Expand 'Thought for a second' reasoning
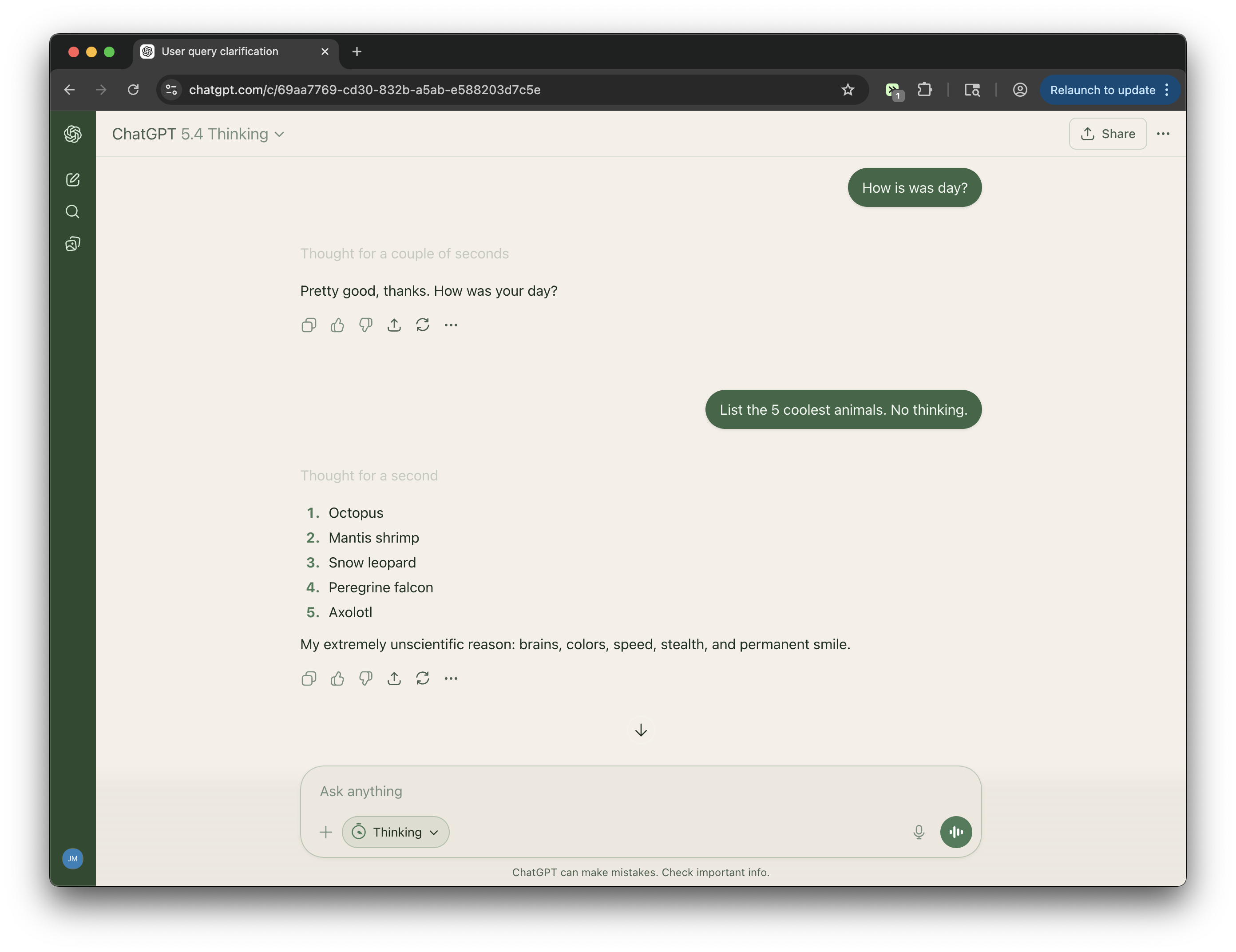 point(368,476)
